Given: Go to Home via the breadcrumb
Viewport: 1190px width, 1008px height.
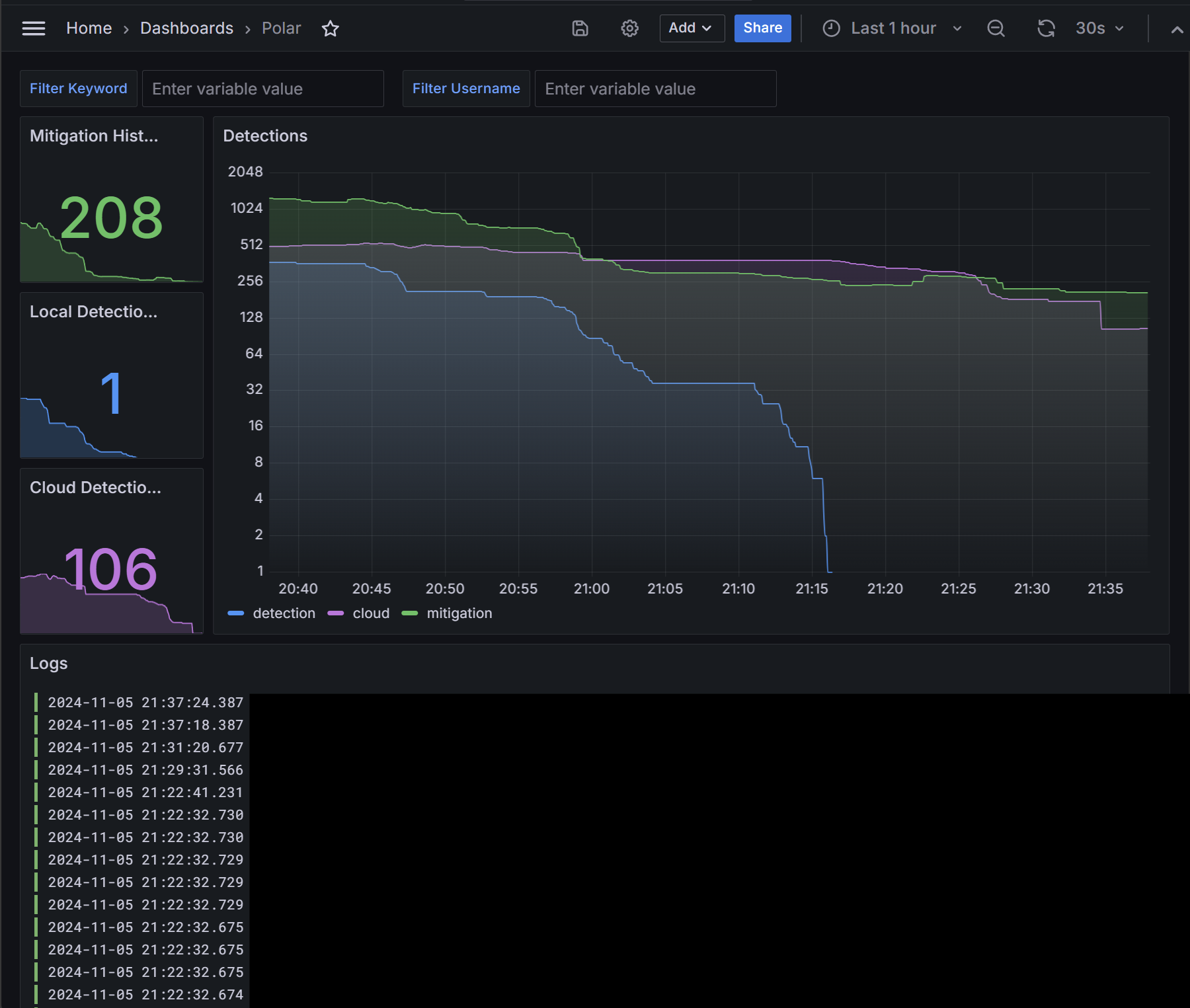Looking at the screenshot, I should (89, 28).
